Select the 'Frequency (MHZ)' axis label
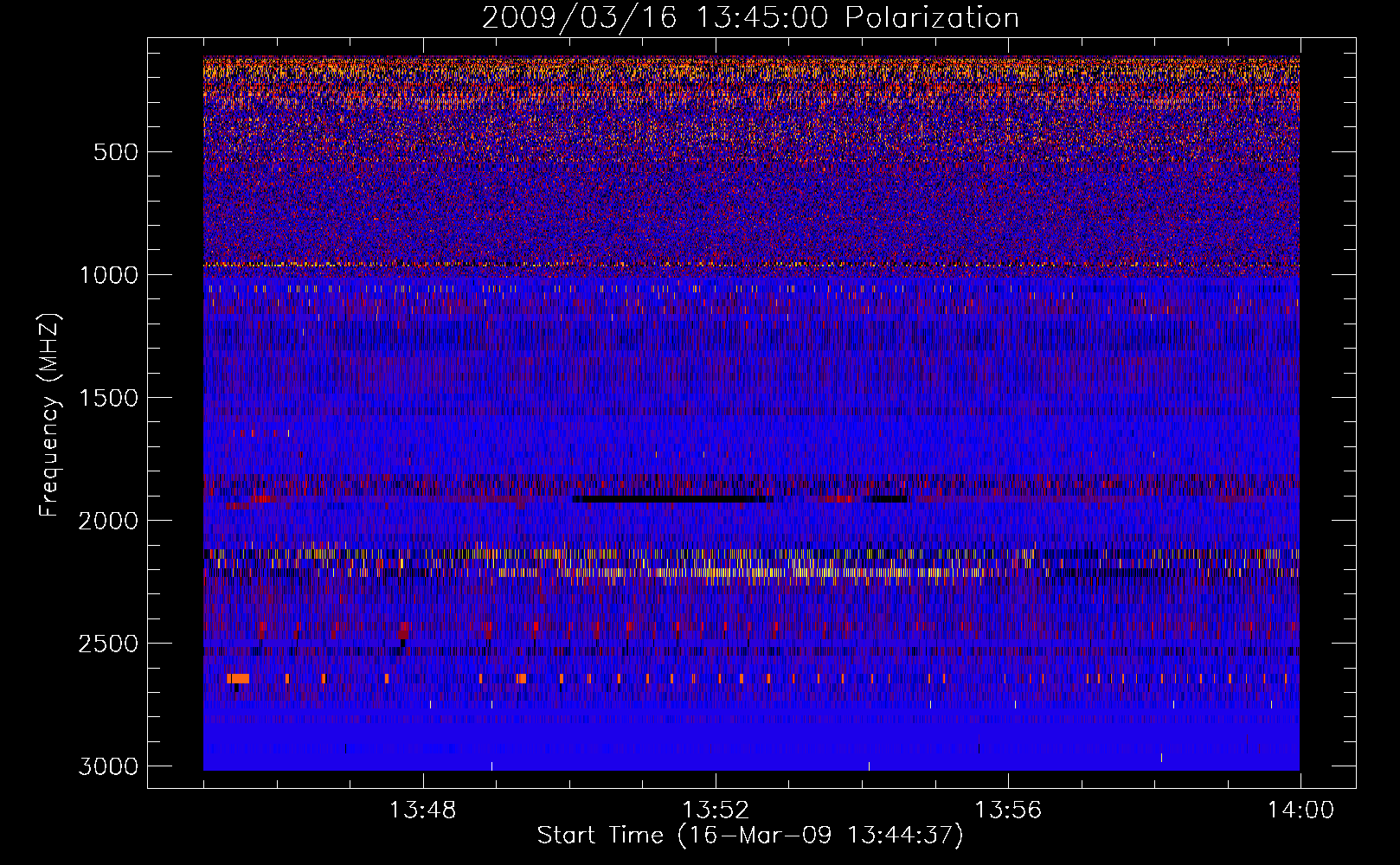The height and width of the screenshot is (865, 1400). click(x=50, y=415)
